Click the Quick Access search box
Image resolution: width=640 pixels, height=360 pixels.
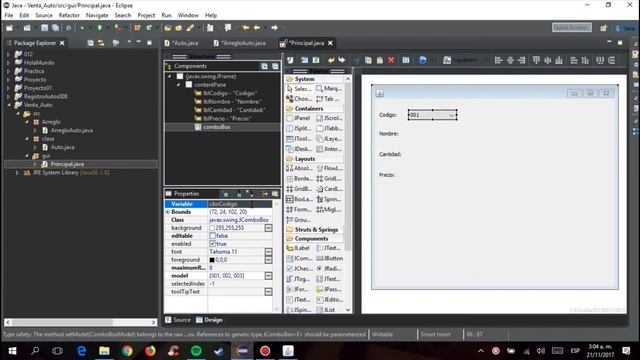pyautogui.click(x=571, y=27)
